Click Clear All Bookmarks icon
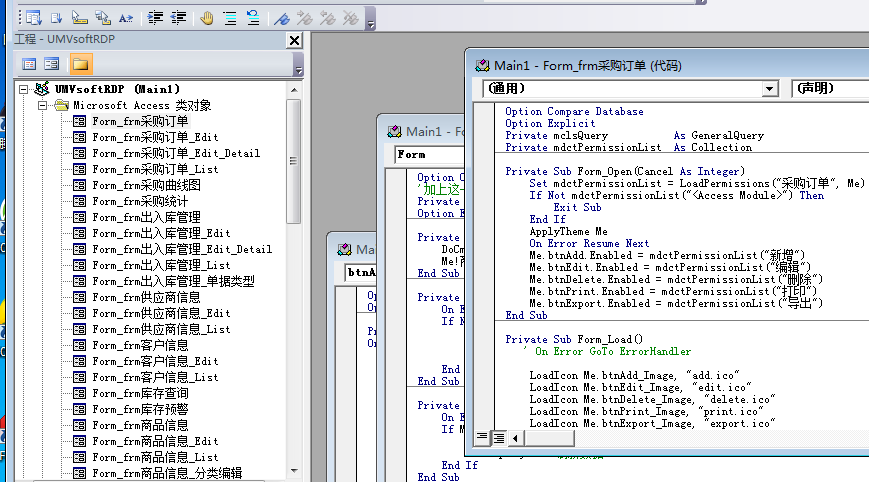 click(350, 18)
